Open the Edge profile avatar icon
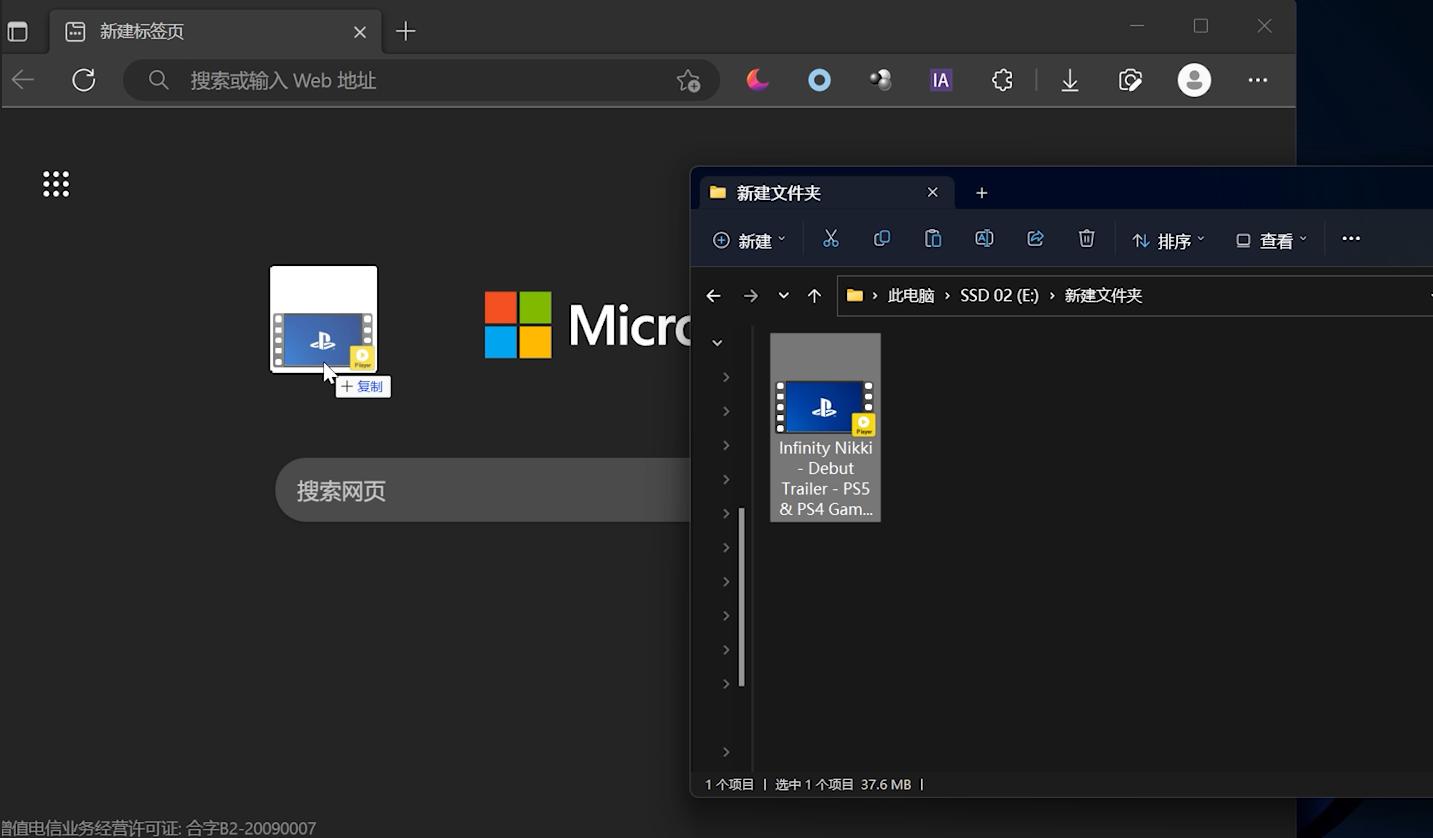The width and height of the screenshot is (1433, 838). 1194,80
